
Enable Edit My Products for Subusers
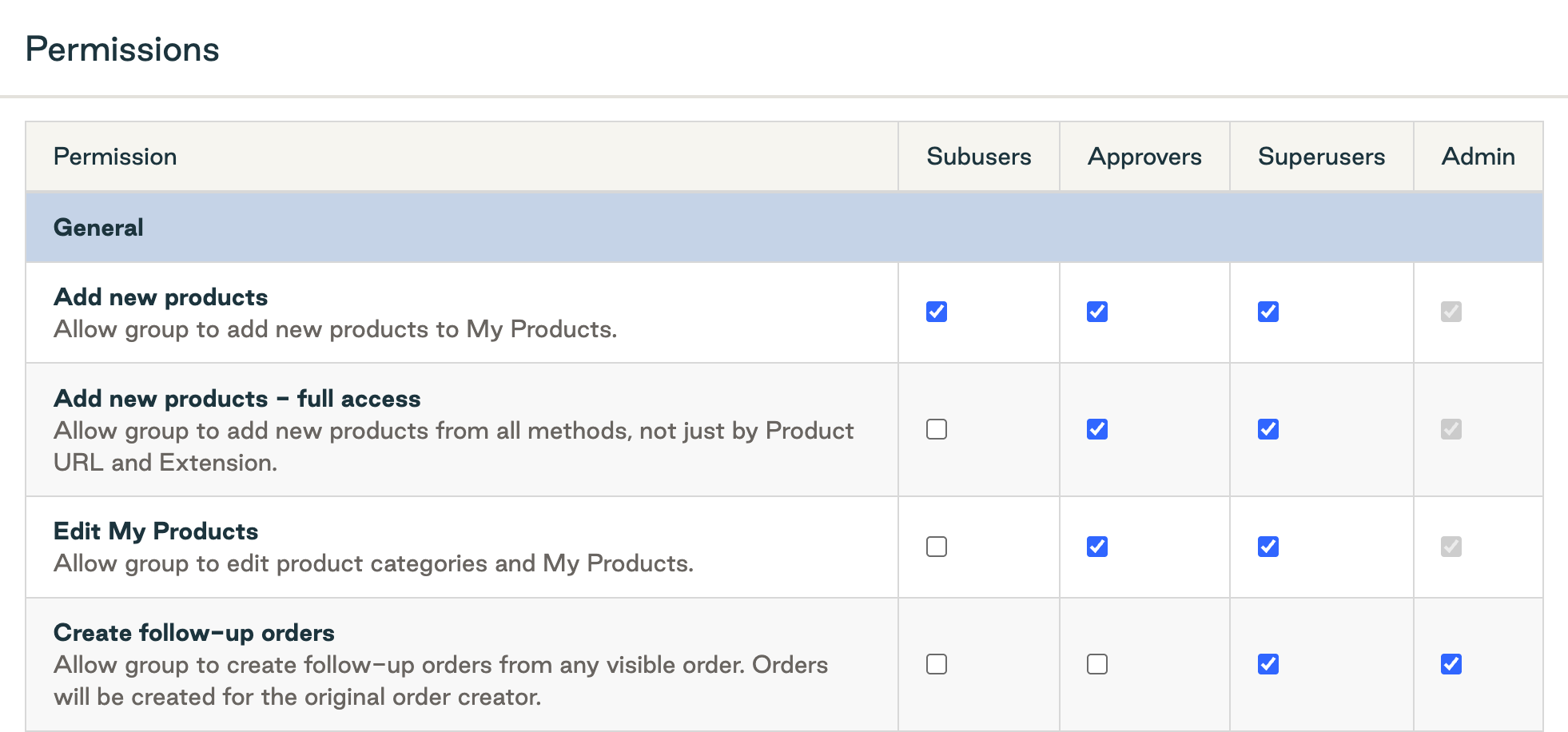coord(937,547)
